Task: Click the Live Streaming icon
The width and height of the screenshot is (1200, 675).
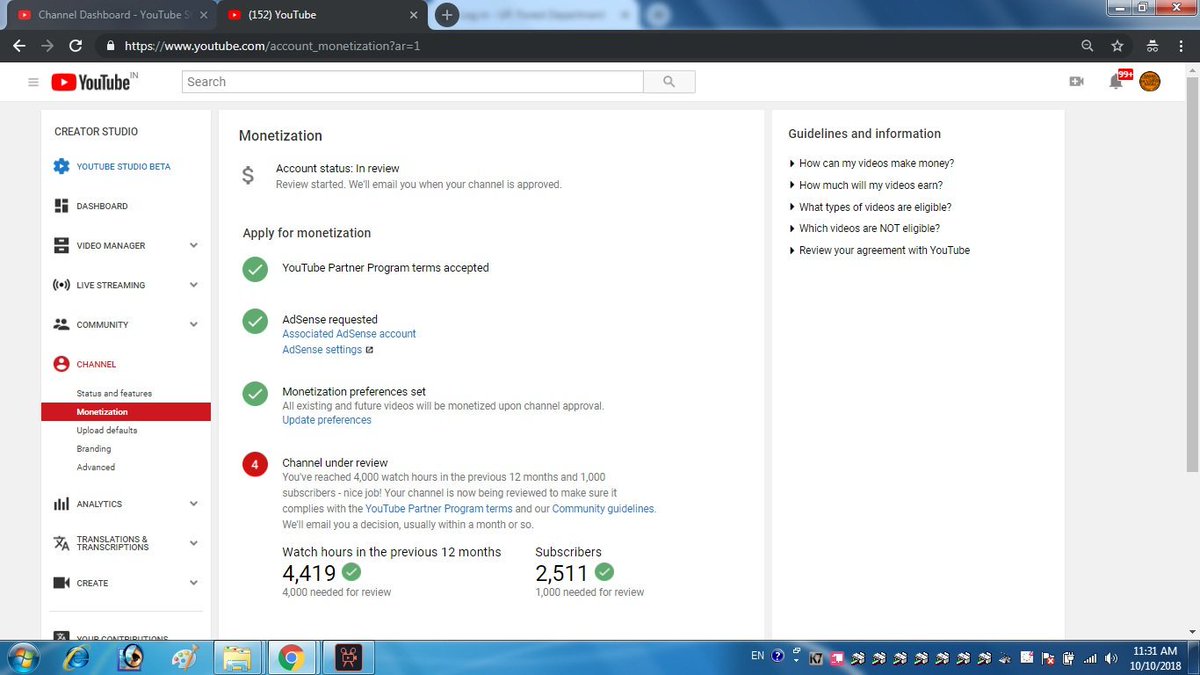Action: coord(61,285)
